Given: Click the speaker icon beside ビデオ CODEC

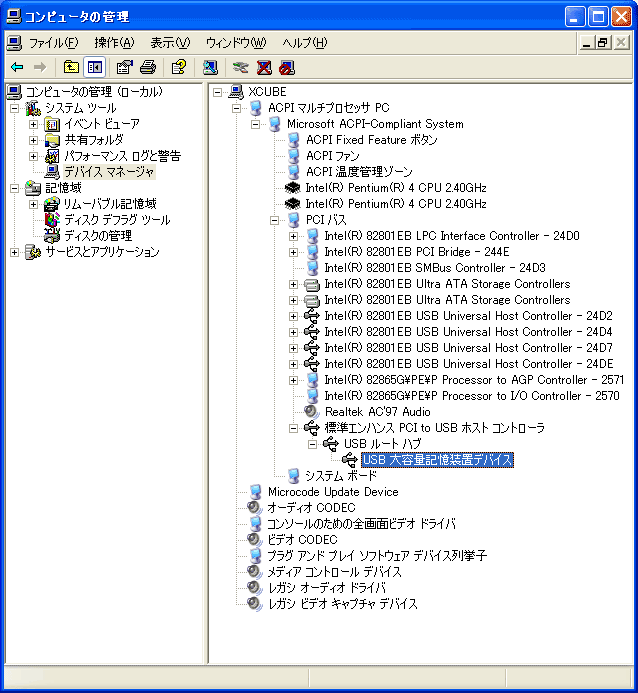Looking at the screenshot, I should pos(254,540).
